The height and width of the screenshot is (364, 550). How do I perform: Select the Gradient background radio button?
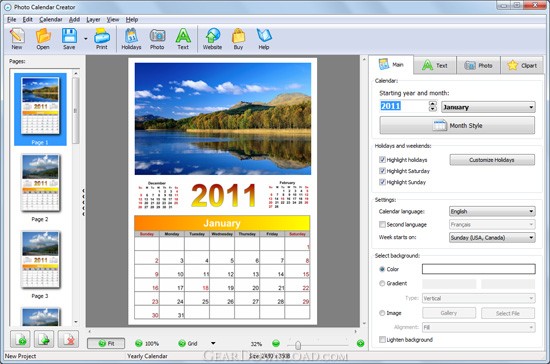coord(382,283)
